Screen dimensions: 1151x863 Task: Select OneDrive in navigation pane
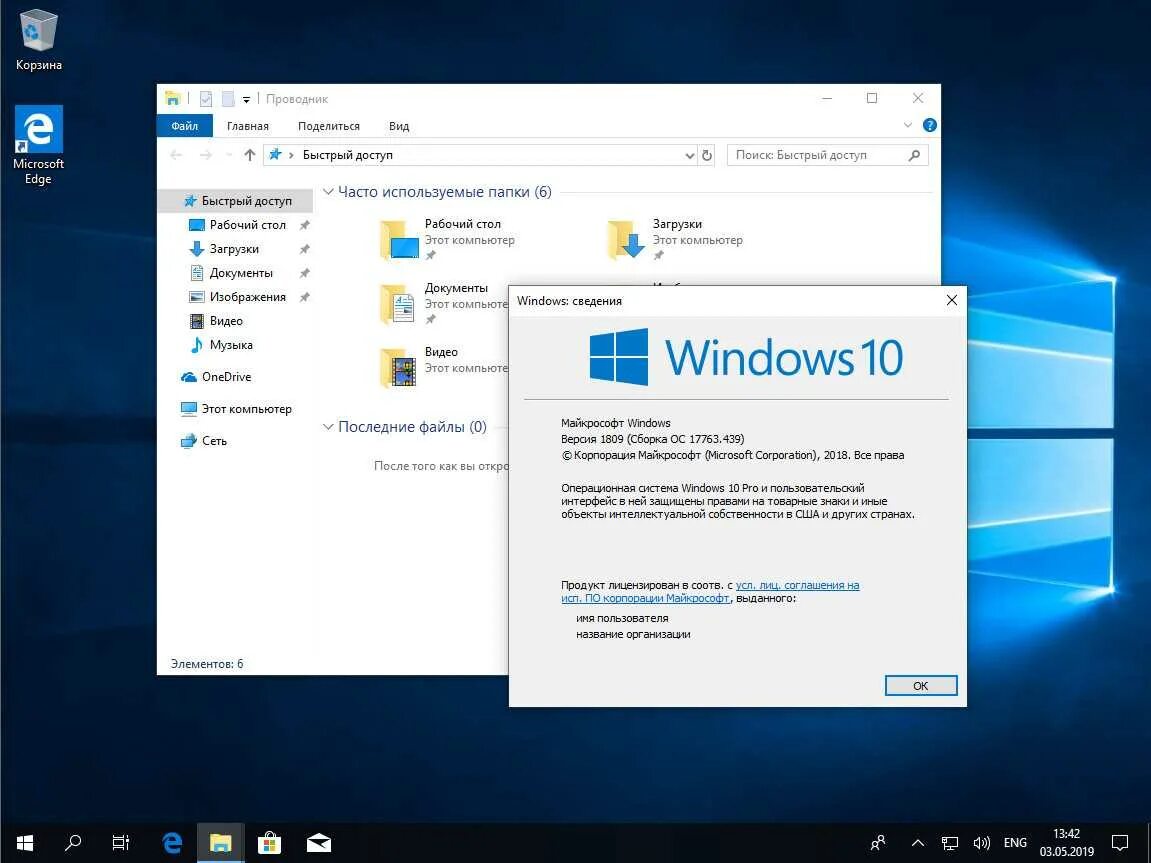[236, 376]
